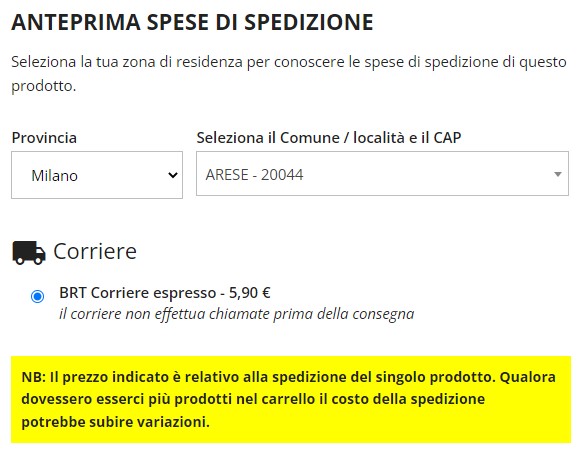This screenshot has width=580, height=455.
Task: Click the delivery truck icon
Action: coord(29,253)
